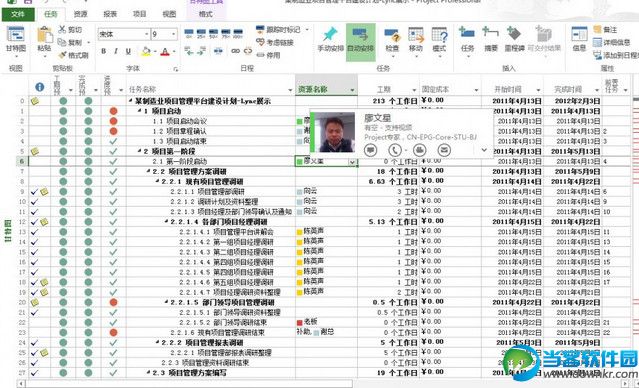
Task: Open the Mode (模式) button
Action: point(439,40)
